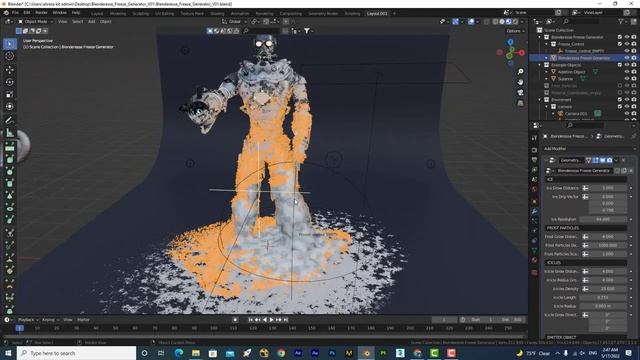
Task: Open Google Chrome from the taskbar
Action: [281, 353]
